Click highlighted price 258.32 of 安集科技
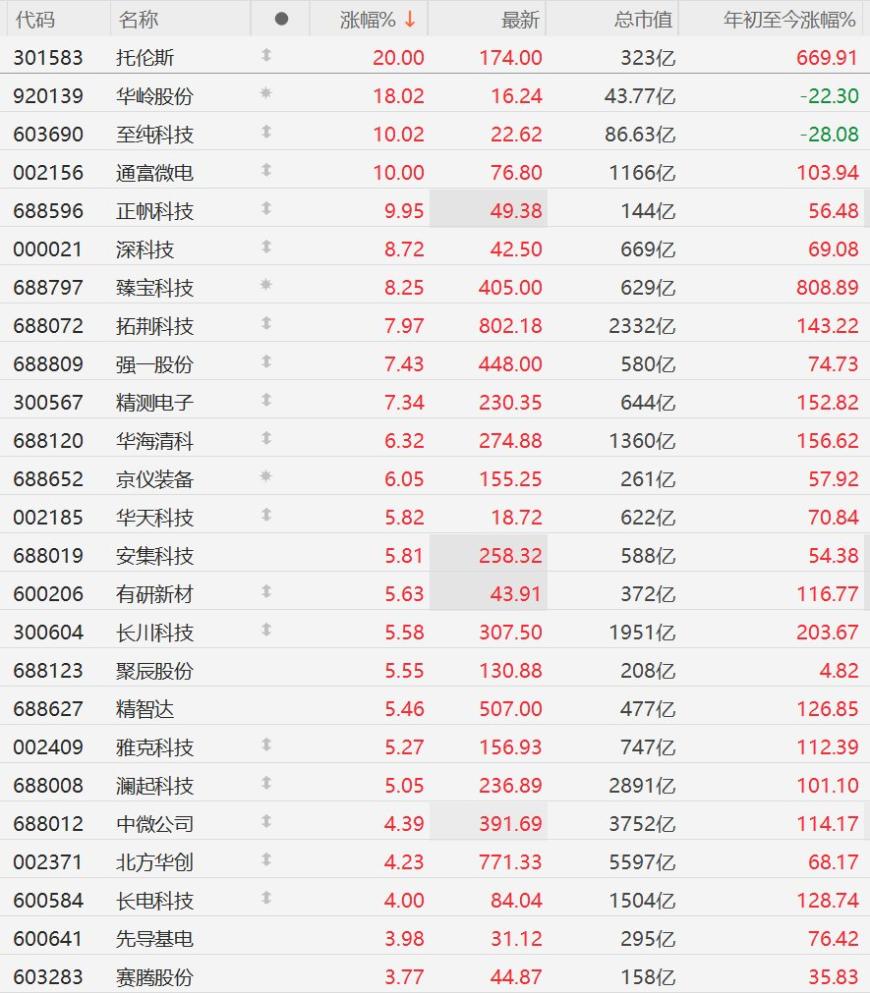870x993 pixels. click(510, 555)
